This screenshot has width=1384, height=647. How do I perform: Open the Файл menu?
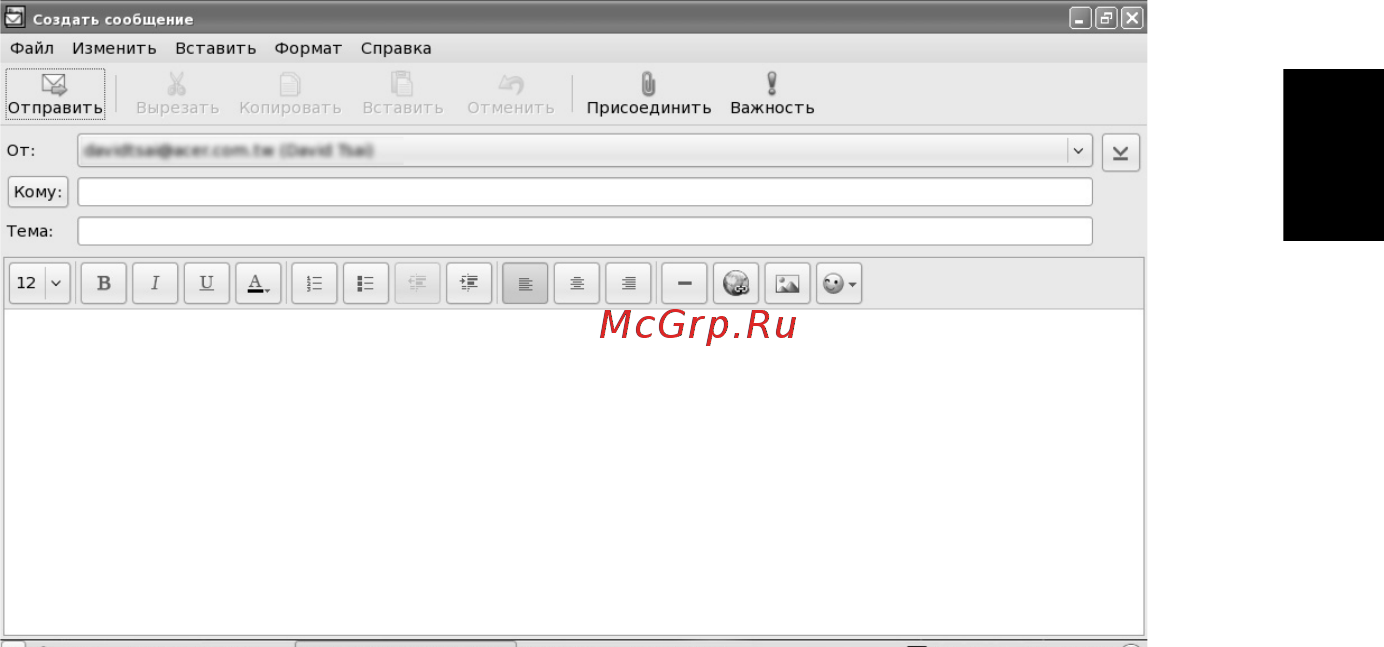click(32, 48)
